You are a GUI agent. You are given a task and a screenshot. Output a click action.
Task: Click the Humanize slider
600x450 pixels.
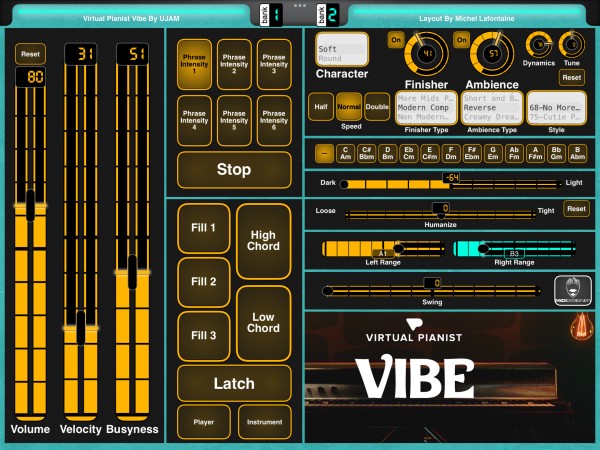[440, 215]
